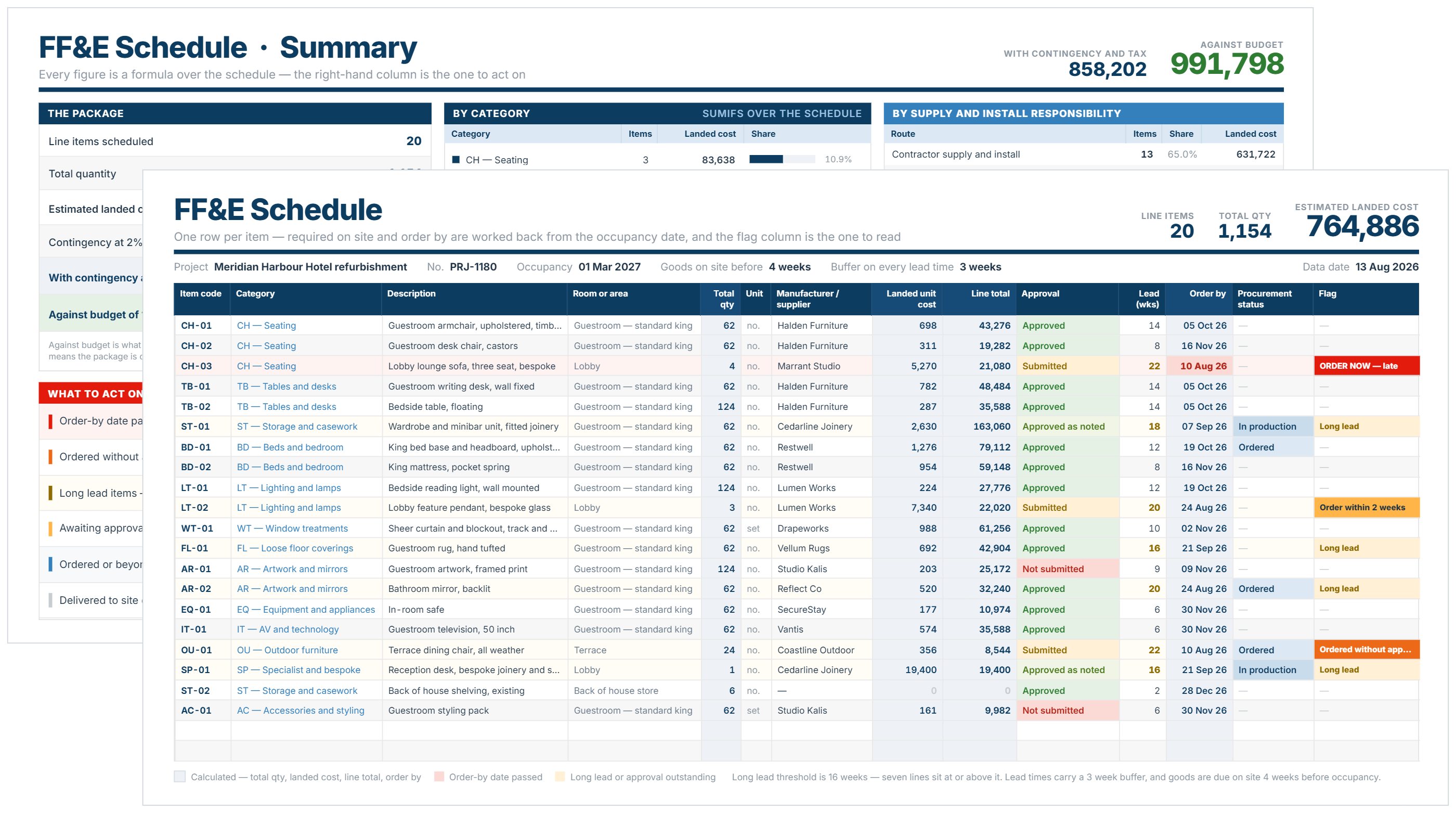Select 'Lobby feature pendant, bespoke glass' description
Image resolution: width=1456 pixels, height=813 pixels.
click(x=469, y=508)
